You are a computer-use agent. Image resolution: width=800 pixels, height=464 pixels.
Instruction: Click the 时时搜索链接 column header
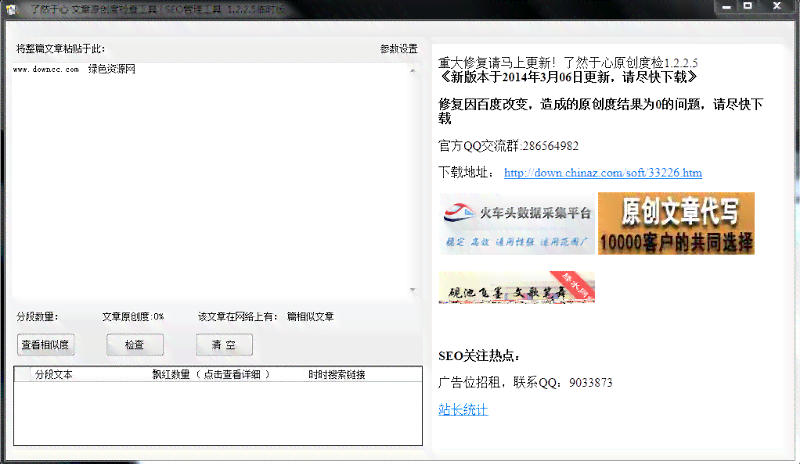[337, 374]
